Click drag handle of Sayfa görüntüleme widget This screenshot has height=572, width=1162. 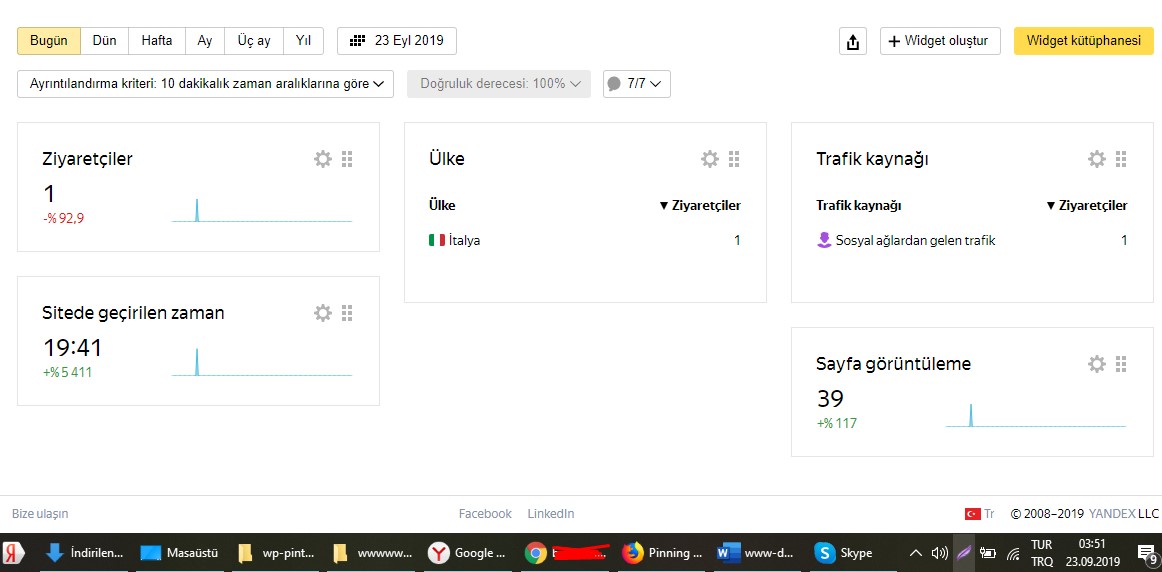click(x=1121, y=364)
